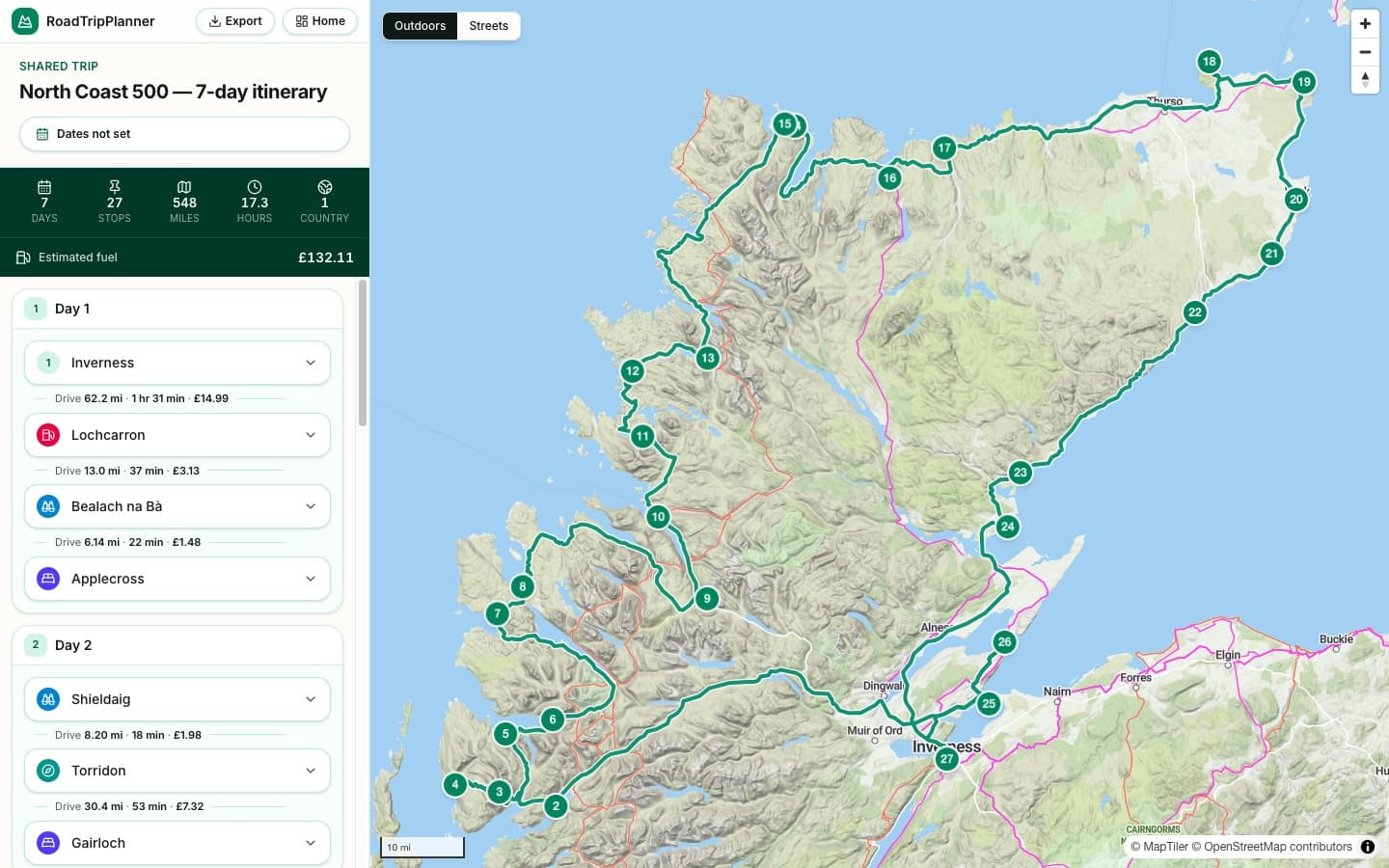Click the RoadTripPlanner logo icon
The image size is (1389, 868).
click(x=25, y=21)
